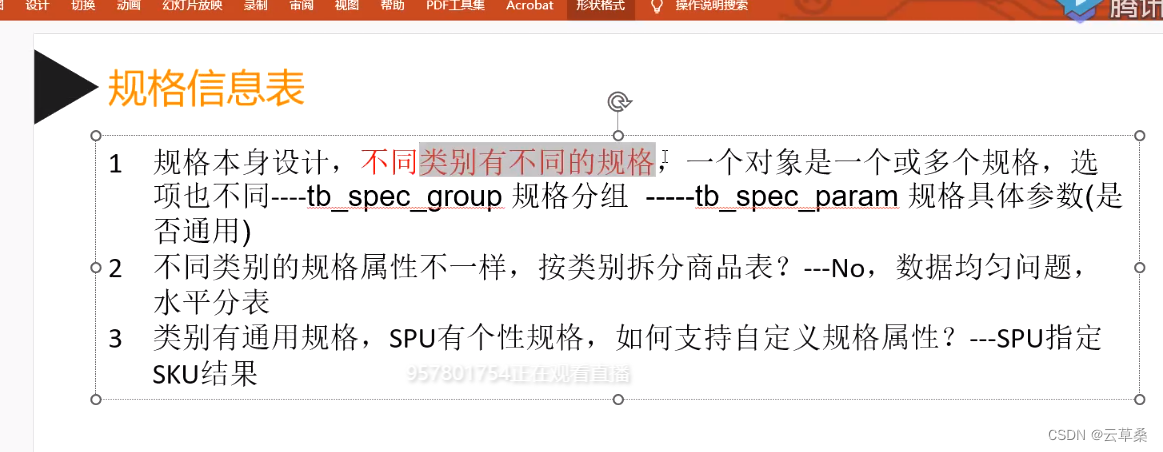Click the slide title 规格信息表
The image size is (1163, 452).
pos(206,88)
